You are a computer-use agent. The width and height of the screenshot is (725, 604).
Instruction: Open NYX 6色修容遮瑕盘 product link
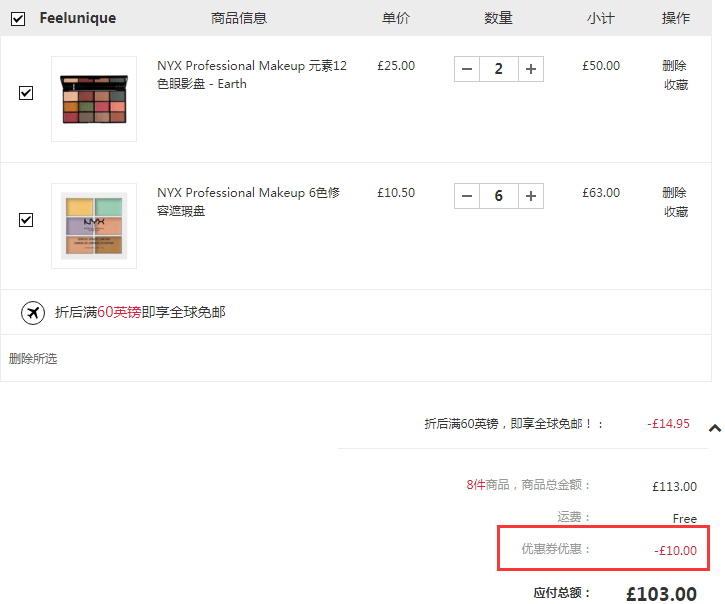[x=248, y=202]
